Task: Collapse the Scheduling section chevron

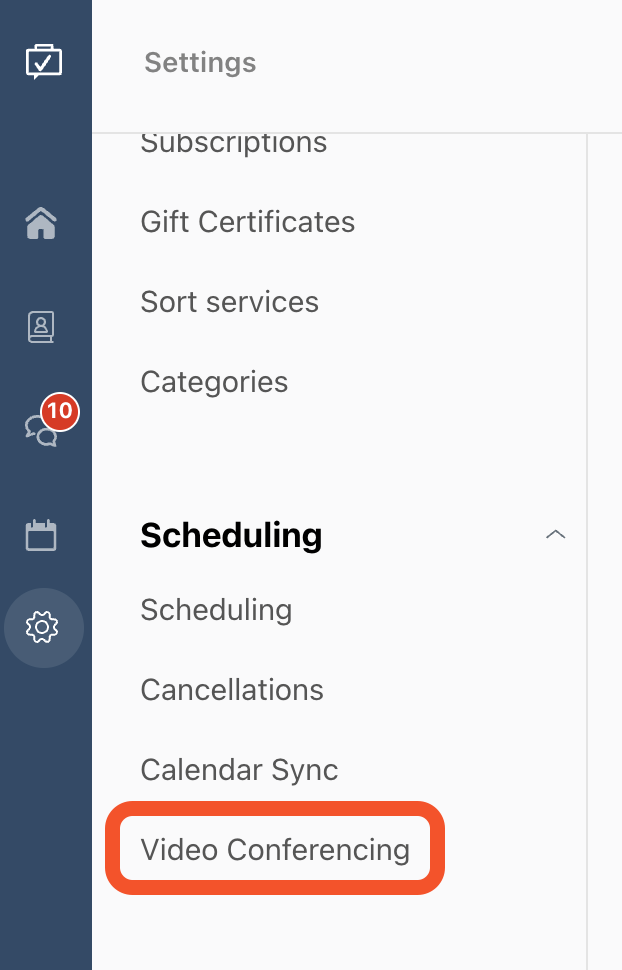Action: (556, 534)
